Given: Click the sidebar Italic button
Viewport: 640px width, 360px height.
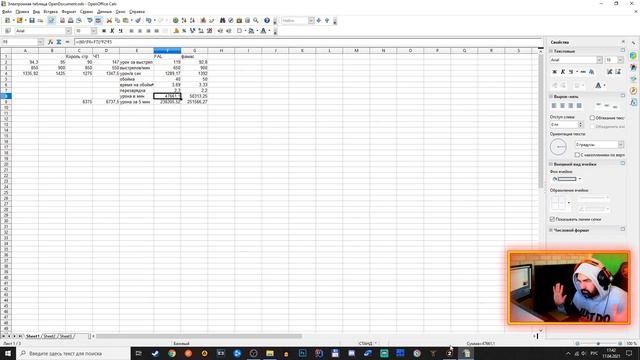Looking at the screenshot, I should (x=562, y=72).
